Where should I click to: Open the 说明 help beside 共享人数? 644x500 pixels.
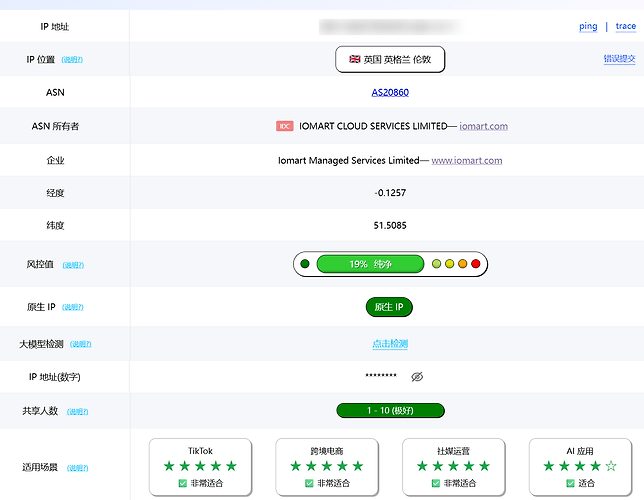tap(78, 412)
